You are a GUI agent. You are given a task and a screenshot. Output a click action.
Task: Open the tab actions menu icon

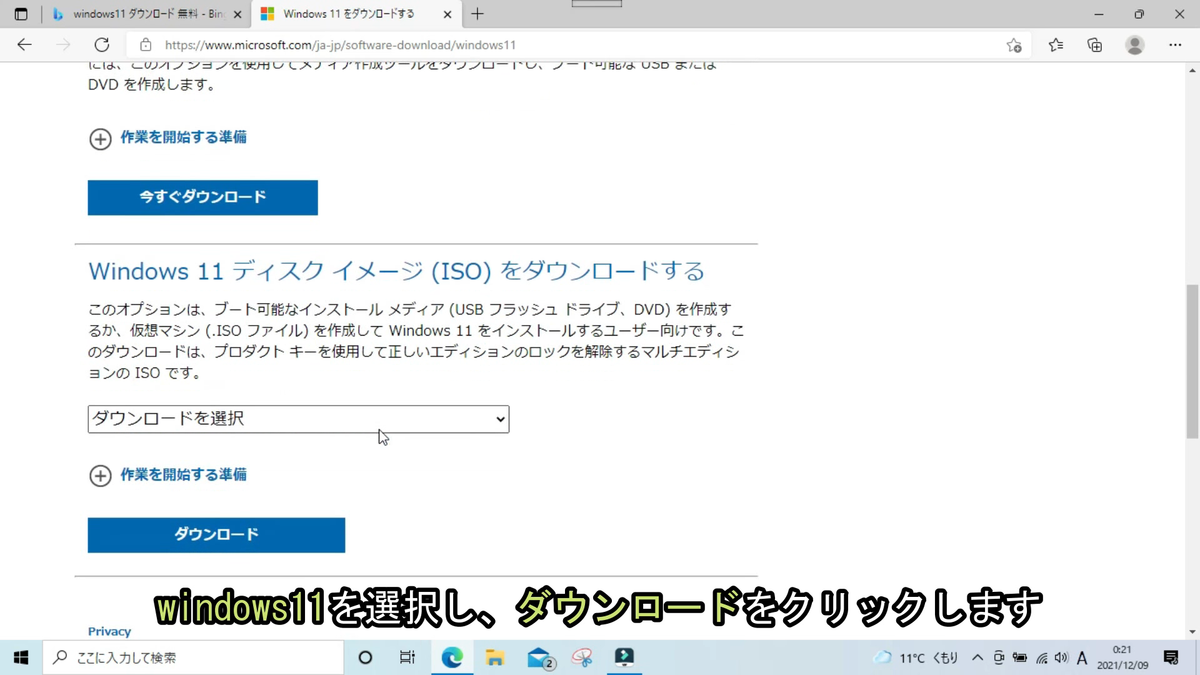21,14
